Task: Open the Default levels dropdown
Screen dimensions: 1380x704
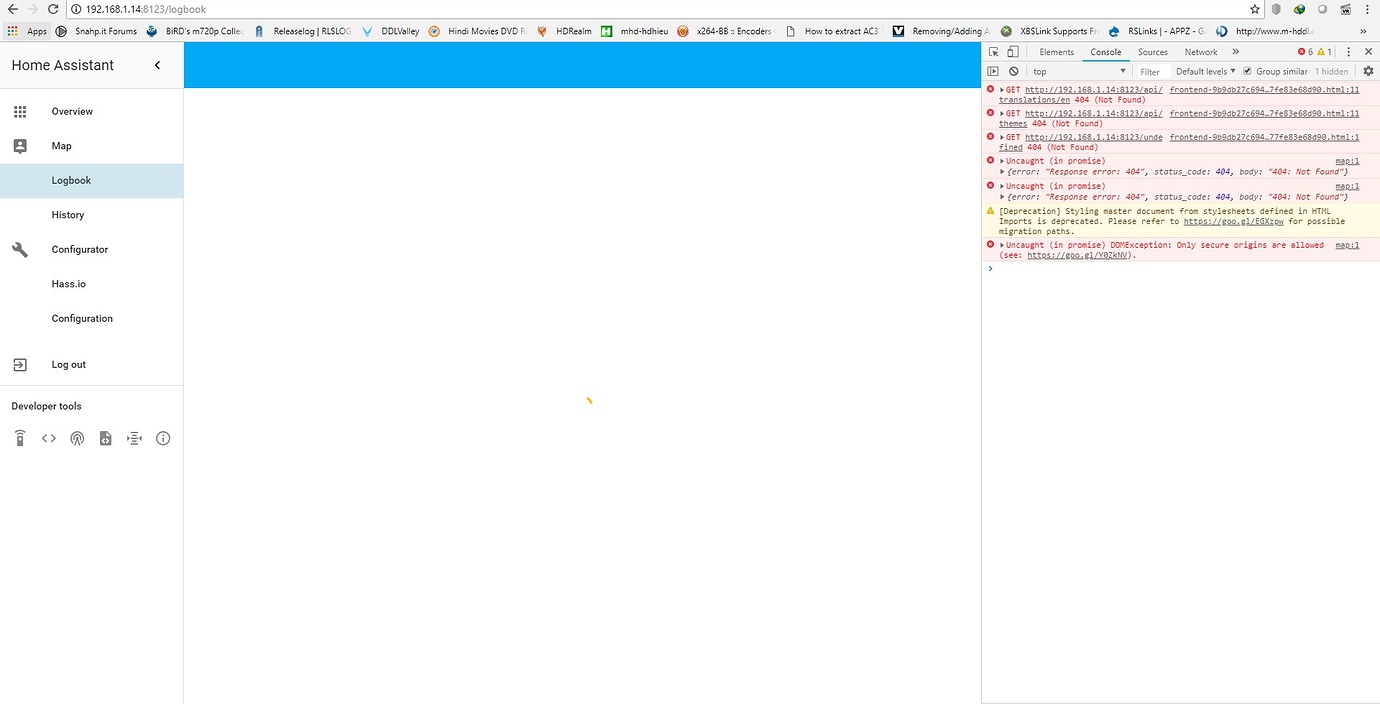Action: coord(1203,71)
